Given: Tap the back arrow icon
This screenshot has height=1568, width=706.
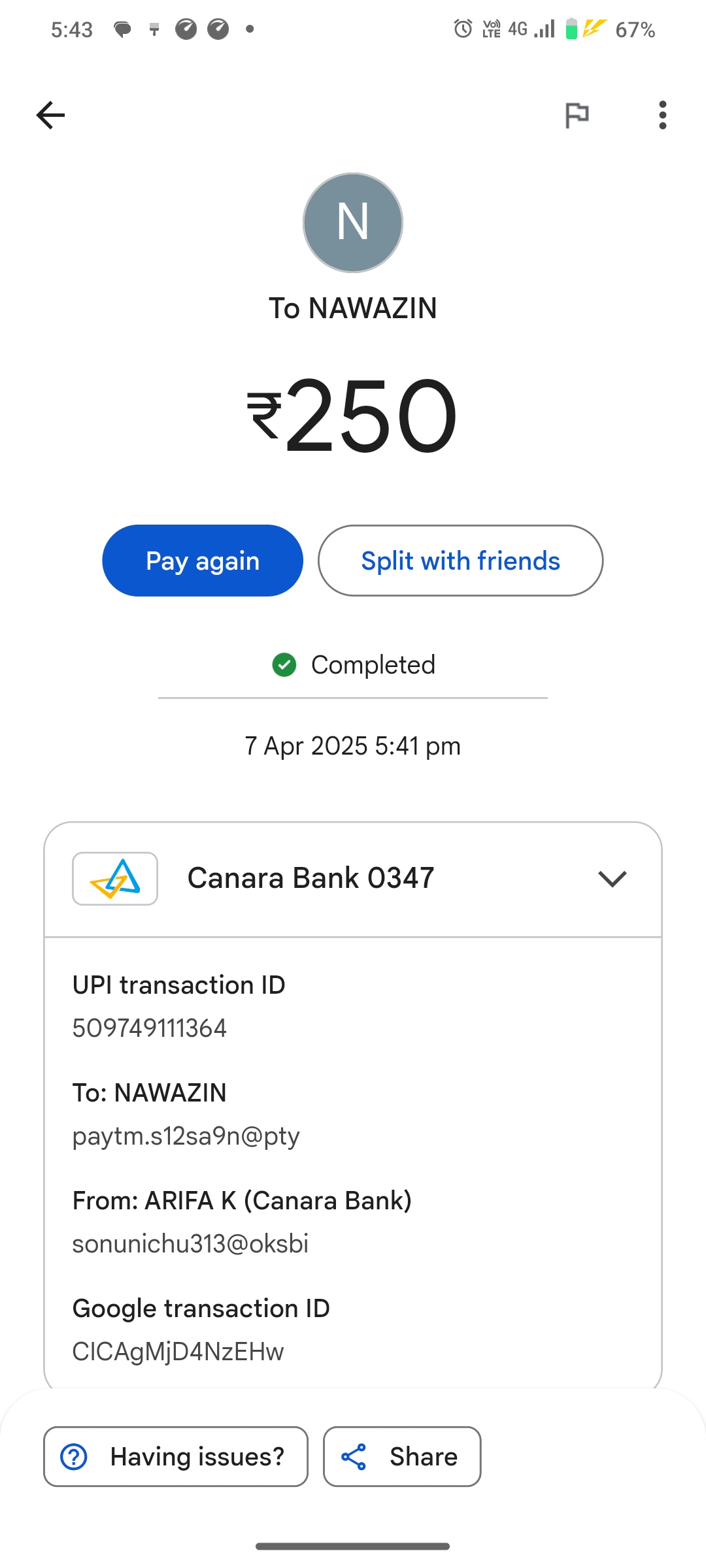Looking at the screenshot, I should (x=50, y=116).
